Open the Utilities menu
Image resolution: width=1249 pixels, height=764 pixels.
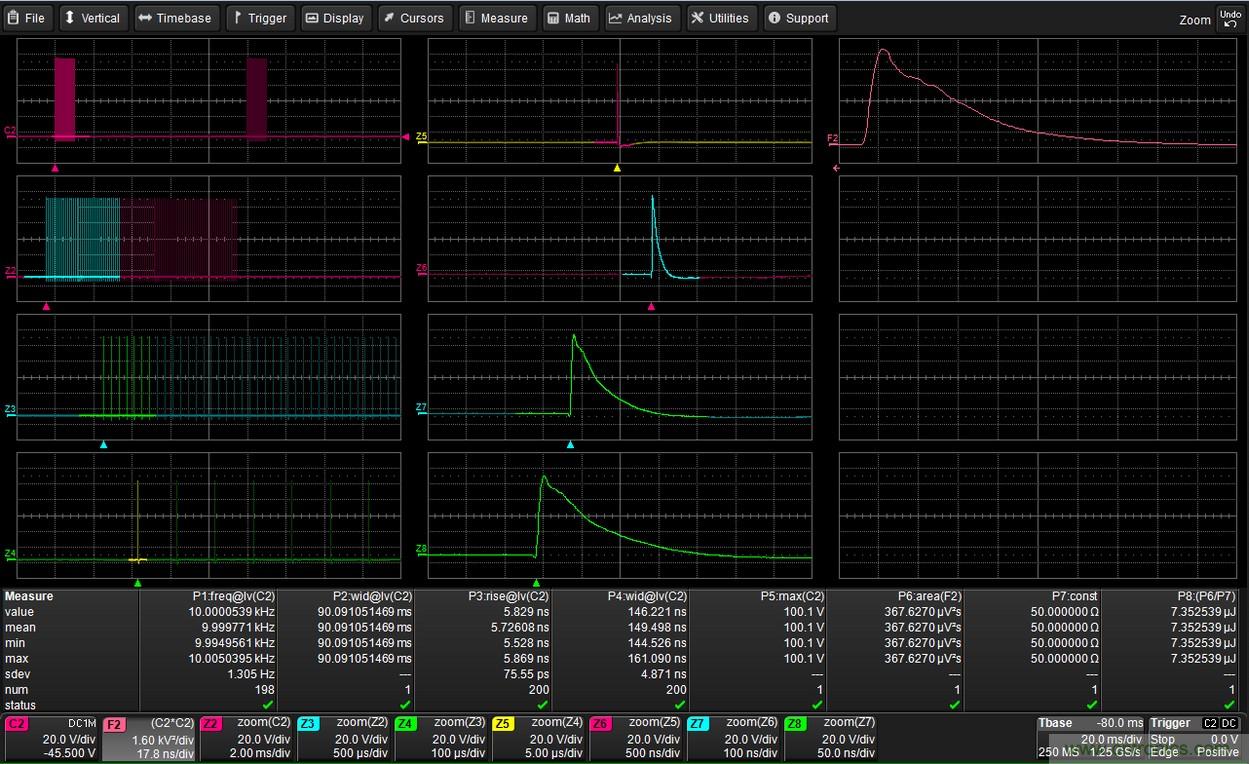click(x=720, y=18)
